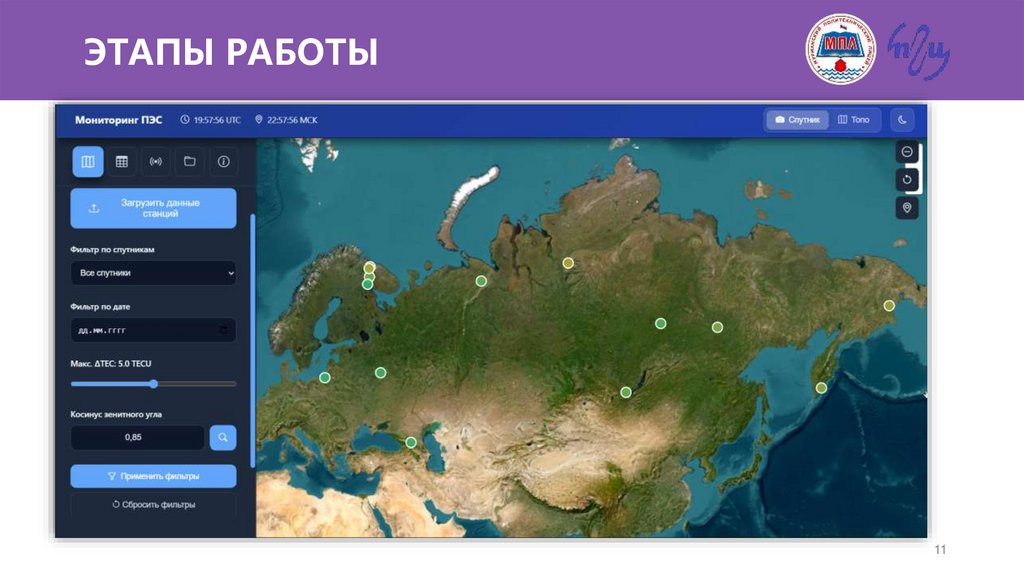Switch map to 'Топо' topographic layer
This screenshot has width=1024, height=574.
[x=854, y=120]
